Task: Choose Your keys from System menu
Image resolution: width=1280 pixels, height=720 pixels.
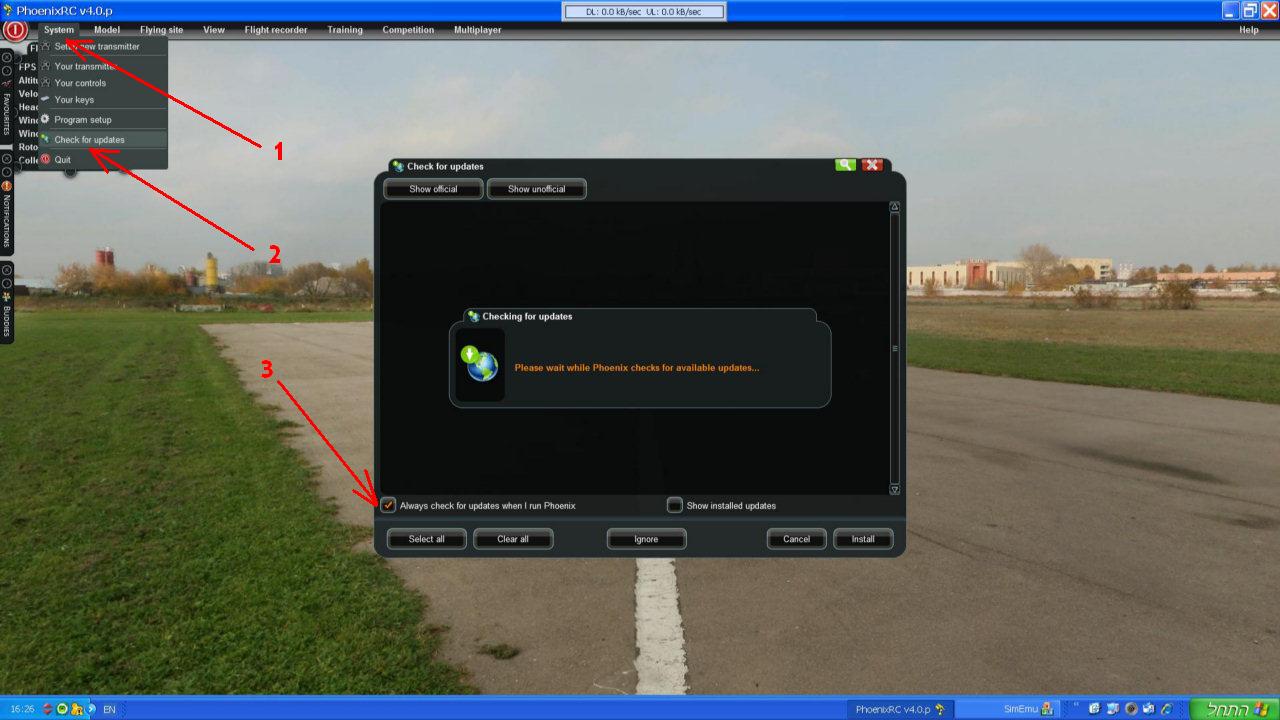Action: tap(103, 100)
